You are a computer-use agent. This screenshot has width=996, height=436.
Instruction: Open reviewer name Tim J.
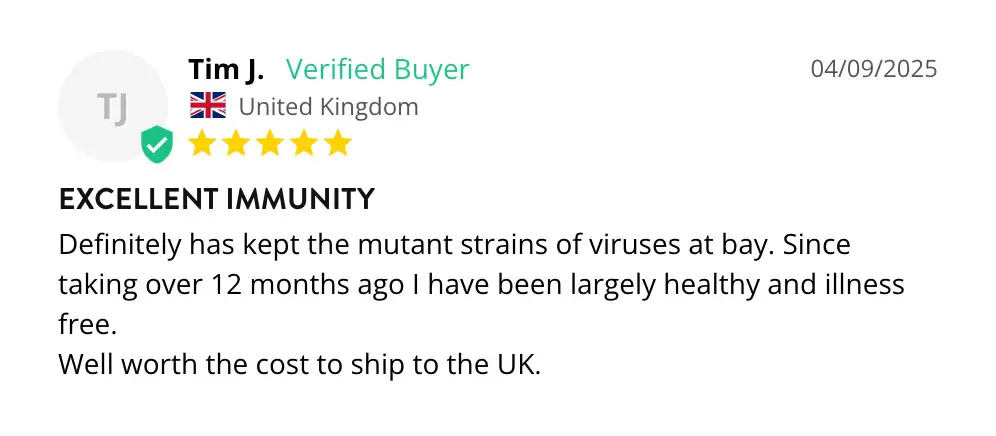point(226,70)
